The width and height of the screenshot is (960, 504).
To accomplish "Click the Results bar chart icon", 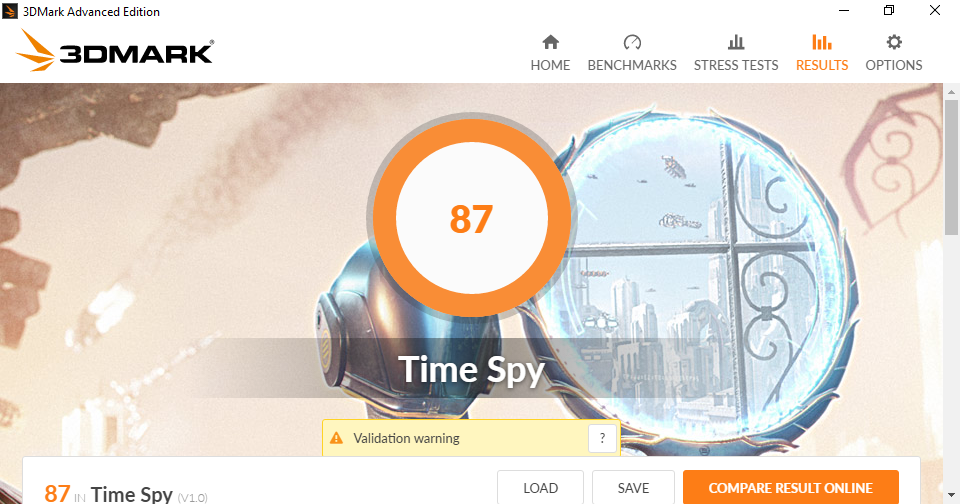I will pyautogui.click(x=822, y=42).
